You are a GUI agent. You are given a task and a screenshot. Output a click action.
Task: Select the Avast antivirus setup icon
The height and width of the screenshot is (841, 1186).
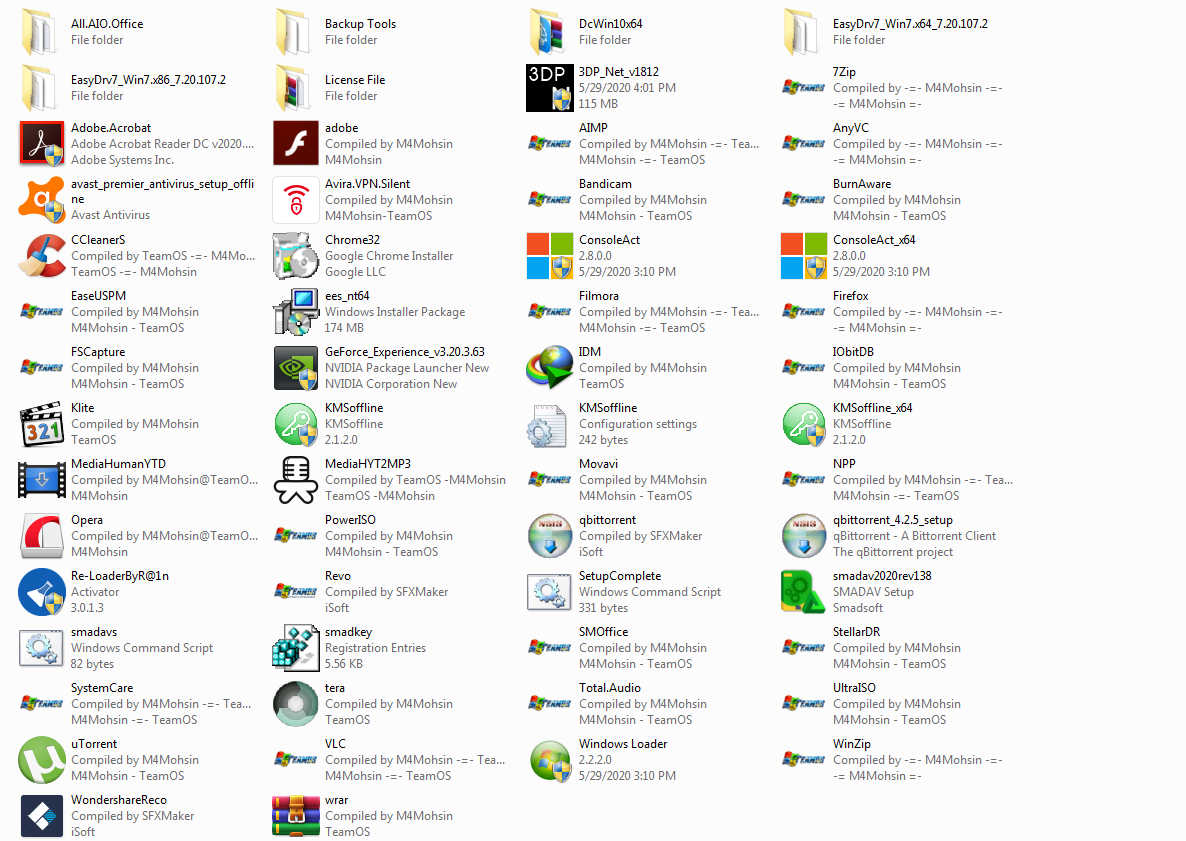pyautogui.click(x=42, y=200)
